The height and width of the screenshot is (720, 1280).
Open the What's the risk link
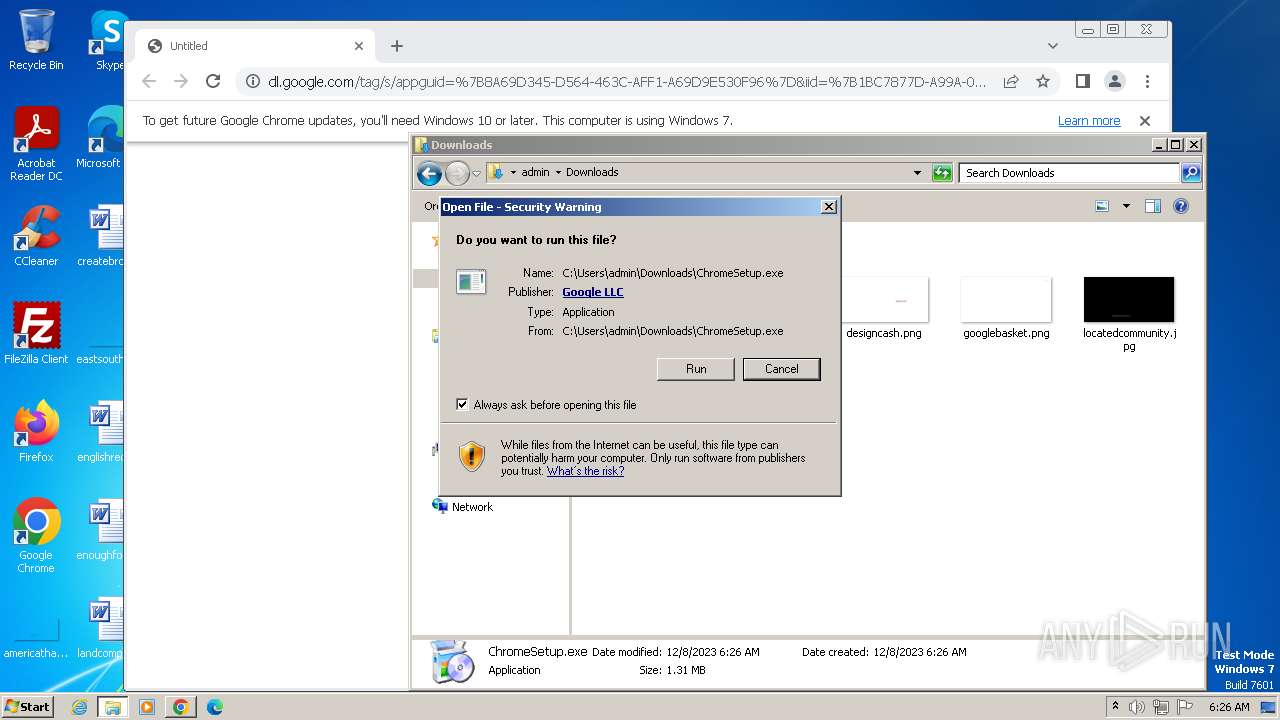pos(585,471)
